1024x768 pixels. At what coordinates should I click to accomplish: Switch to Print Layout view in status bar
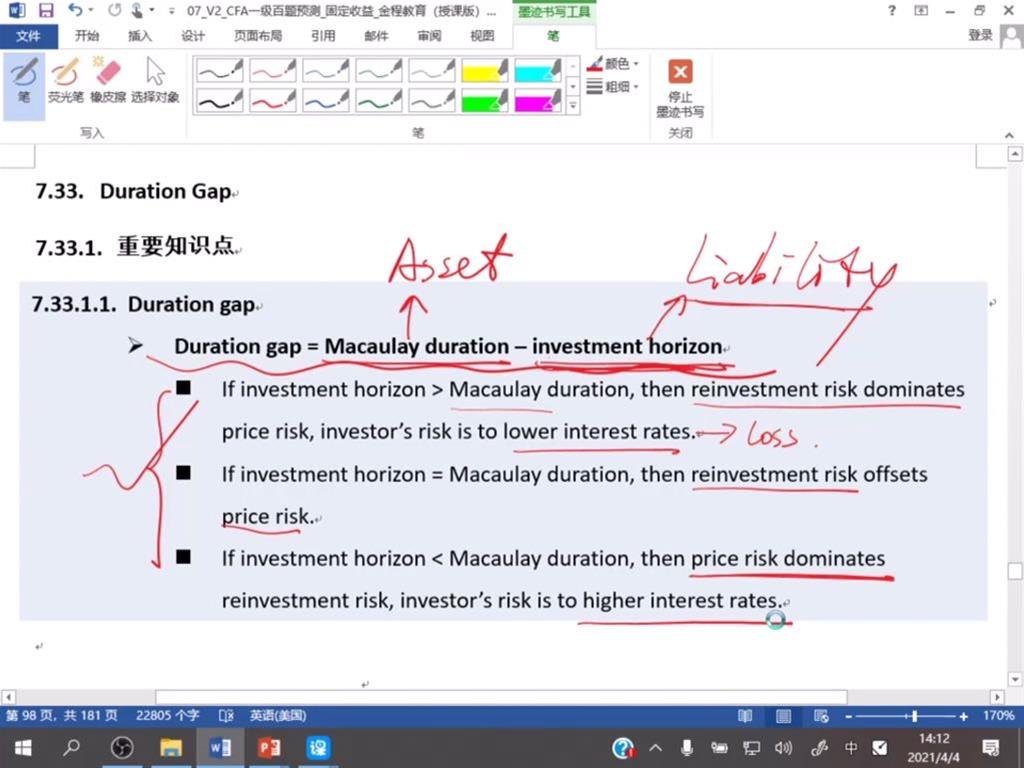pyautogui.click(x=784, y=716)
